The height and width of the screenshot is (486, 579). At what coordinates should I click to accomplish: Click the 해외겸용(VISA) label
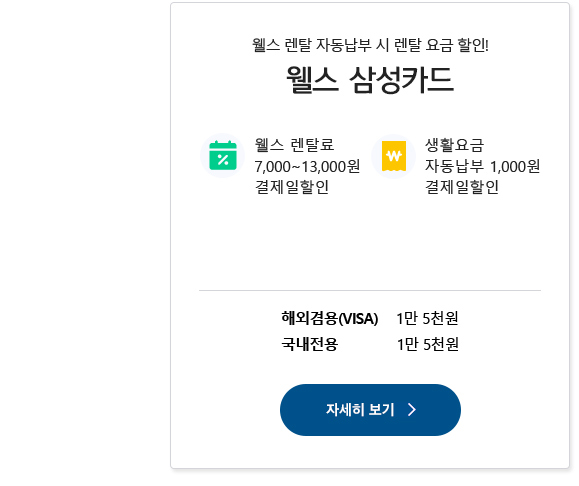point(330,318)
